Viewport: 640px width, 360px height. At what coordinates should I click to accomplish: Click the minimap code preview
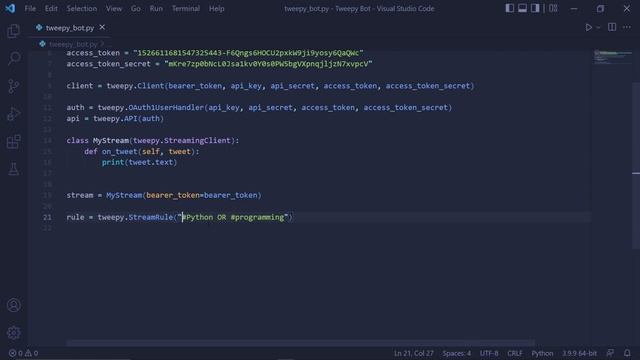613,57
